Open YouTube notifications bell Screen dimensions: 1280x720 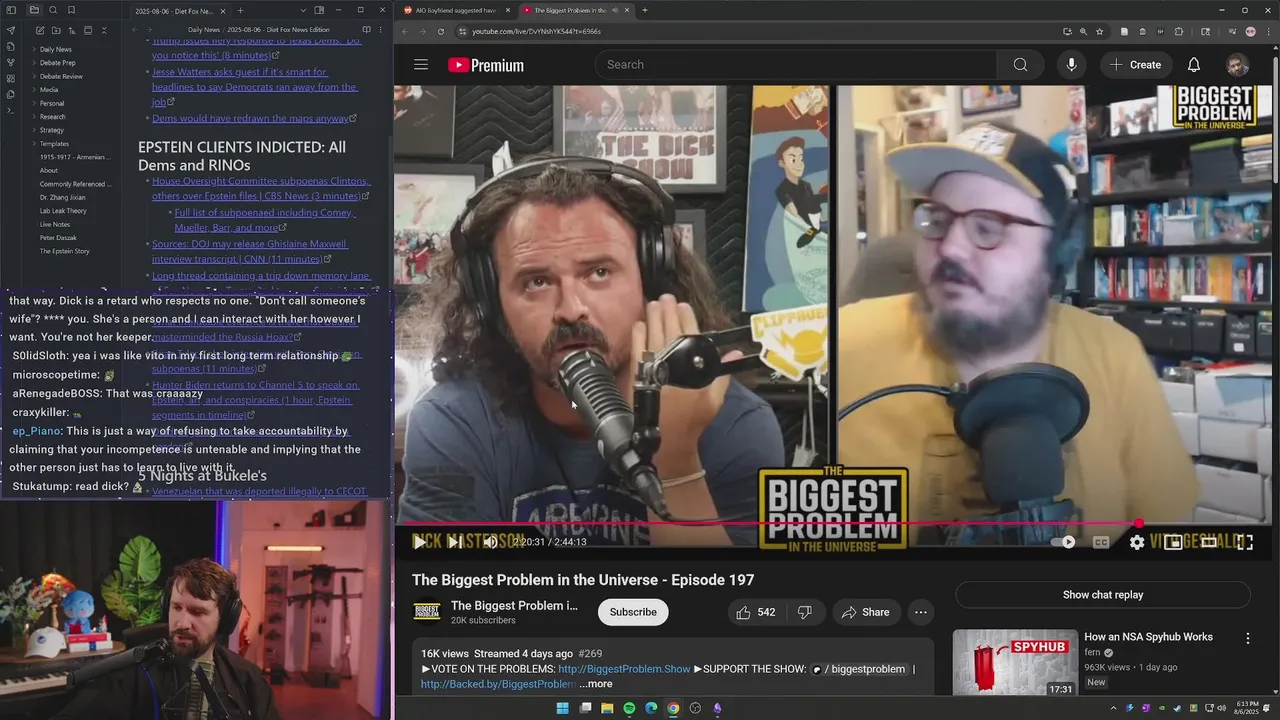[1194, 65]
